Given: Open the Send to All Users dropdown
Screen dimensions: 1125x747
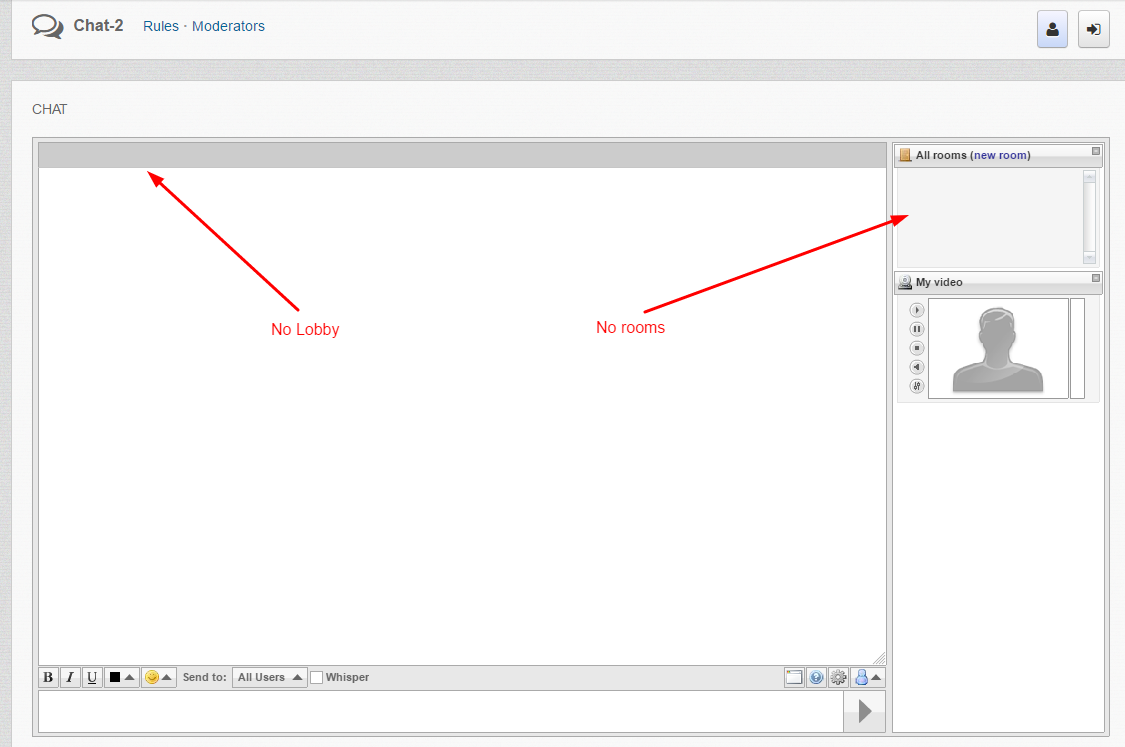Looking at the screenshot, I should (270, 677).
